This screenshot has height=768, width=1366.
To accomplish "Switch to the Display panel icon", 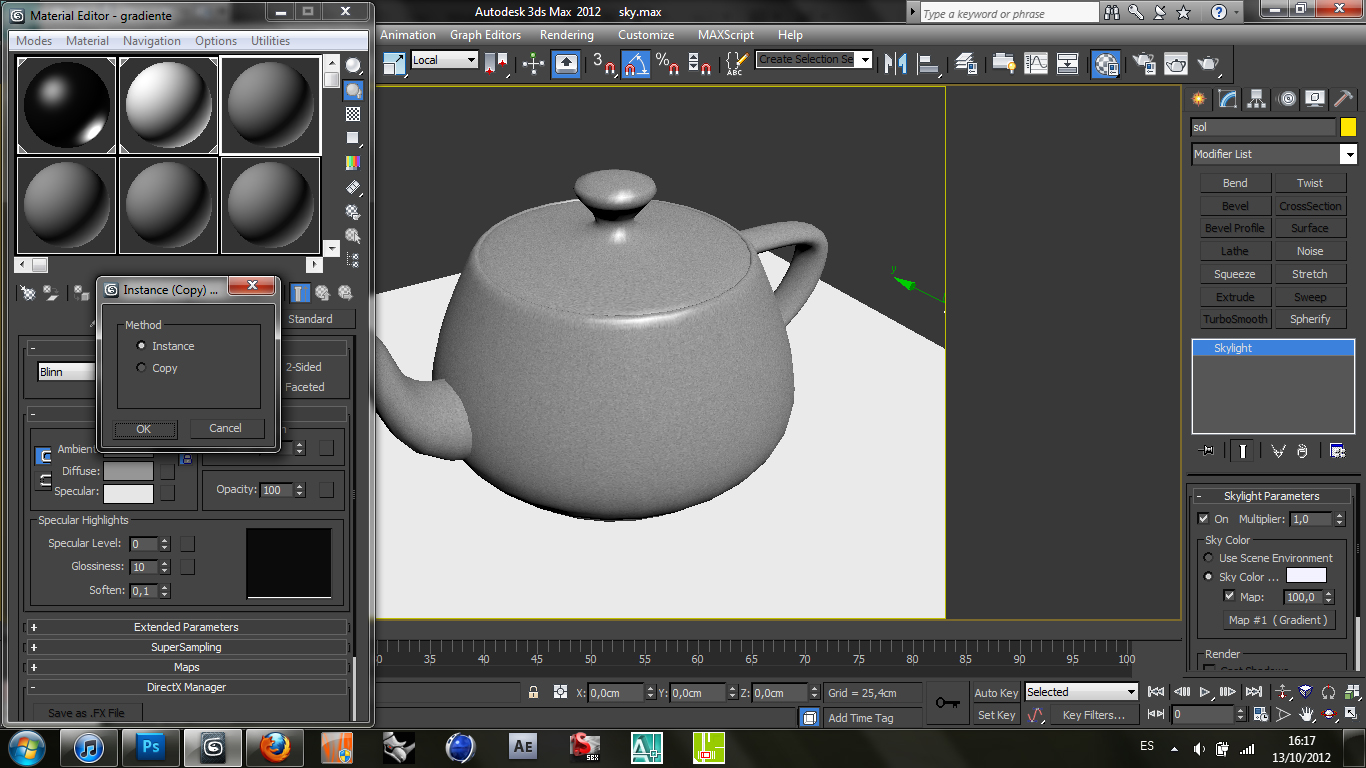I will coord(1314,99).
